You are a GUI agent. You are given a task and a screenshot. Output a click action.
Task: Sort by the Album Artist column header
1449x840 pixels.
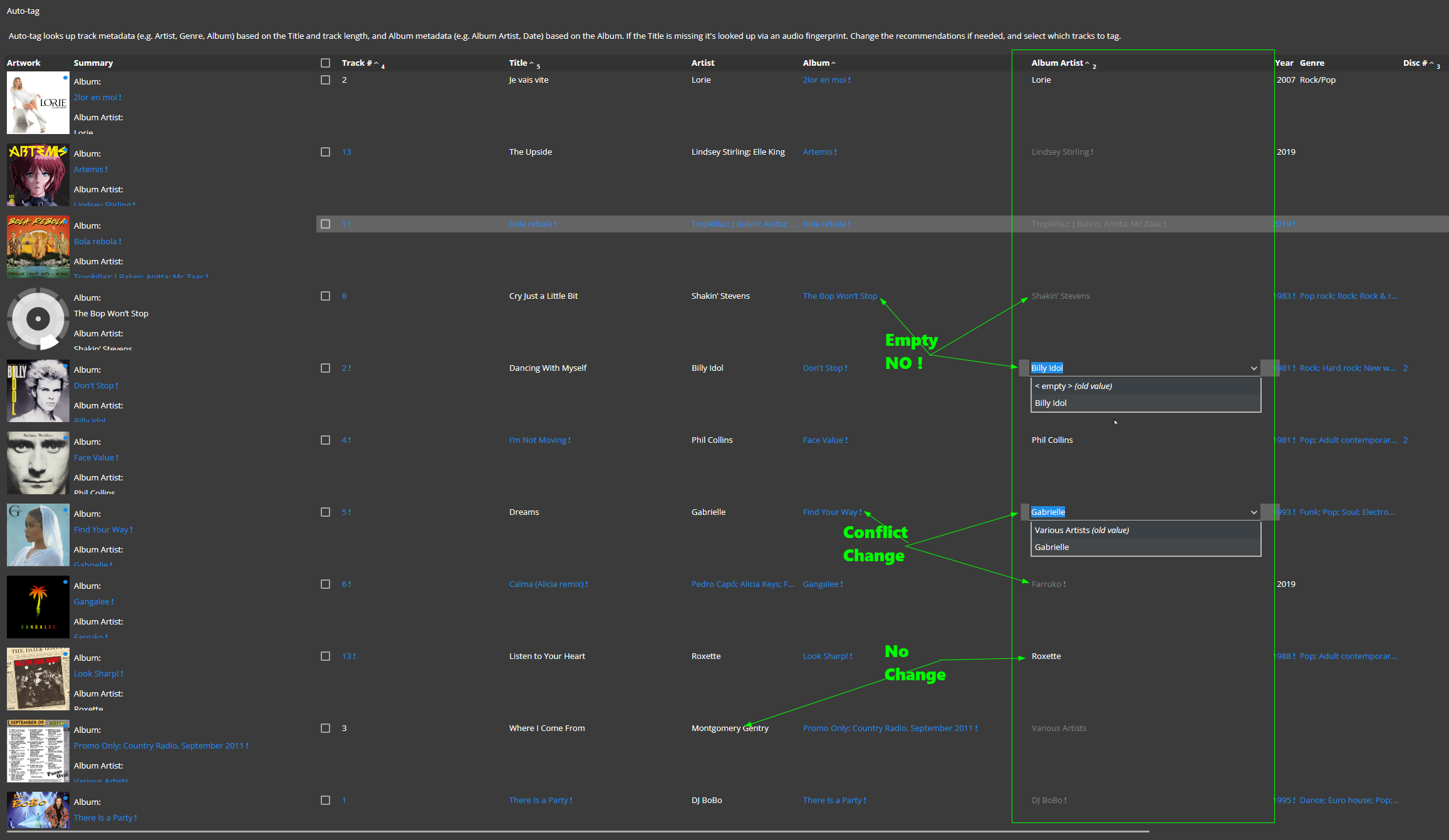[x=1057, y=63]
